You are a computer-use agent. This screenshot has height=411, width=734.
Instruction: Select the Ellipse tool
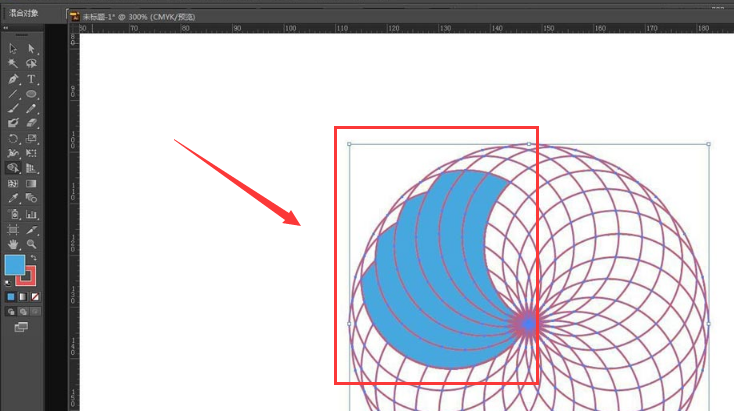(31, 94)
